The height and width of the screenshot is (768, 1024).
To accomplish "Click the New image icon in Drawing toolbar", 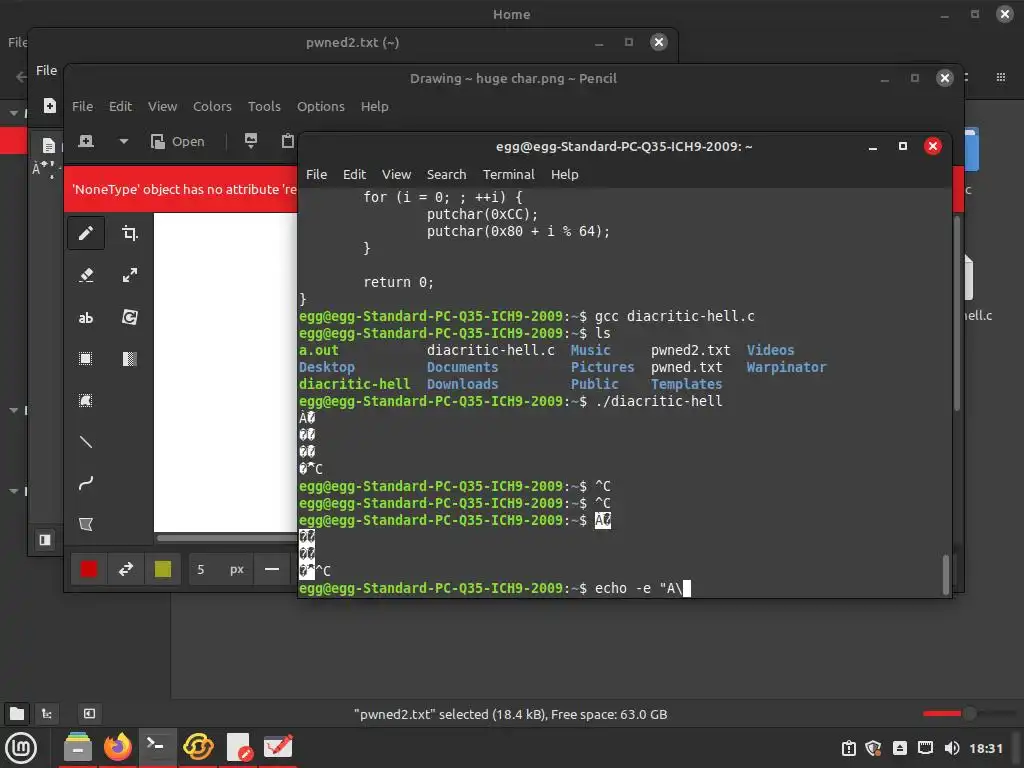I will click(x=86, y=141).
